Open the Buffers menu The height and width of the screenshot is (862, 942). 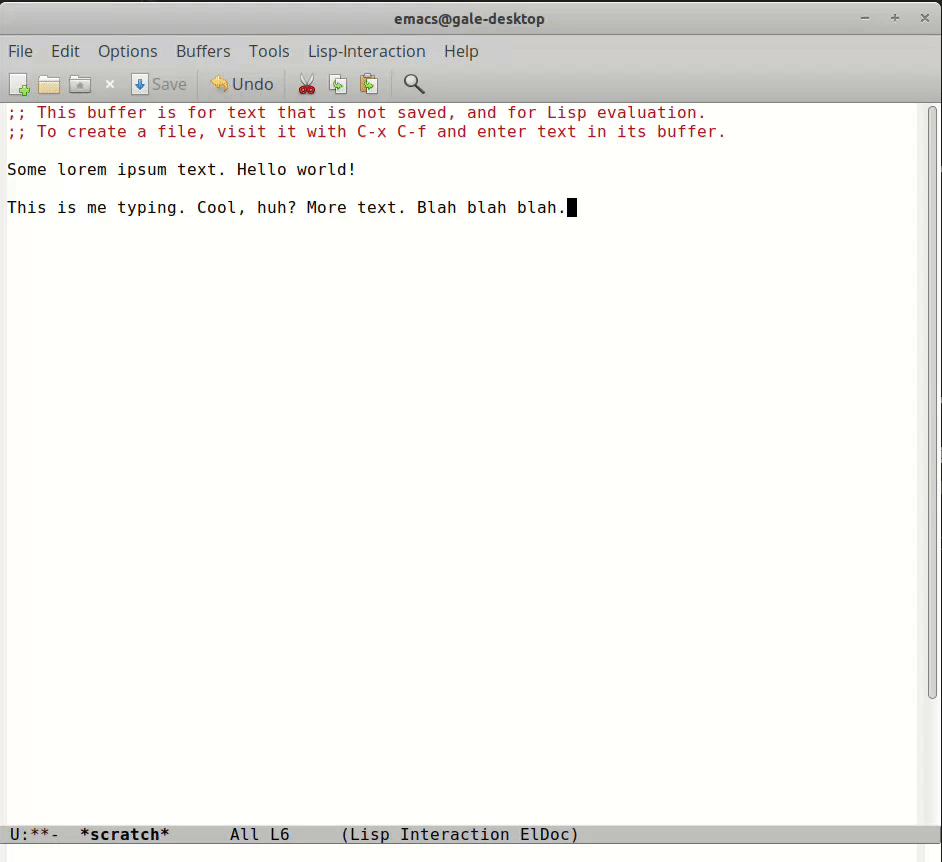coord(203,51)
